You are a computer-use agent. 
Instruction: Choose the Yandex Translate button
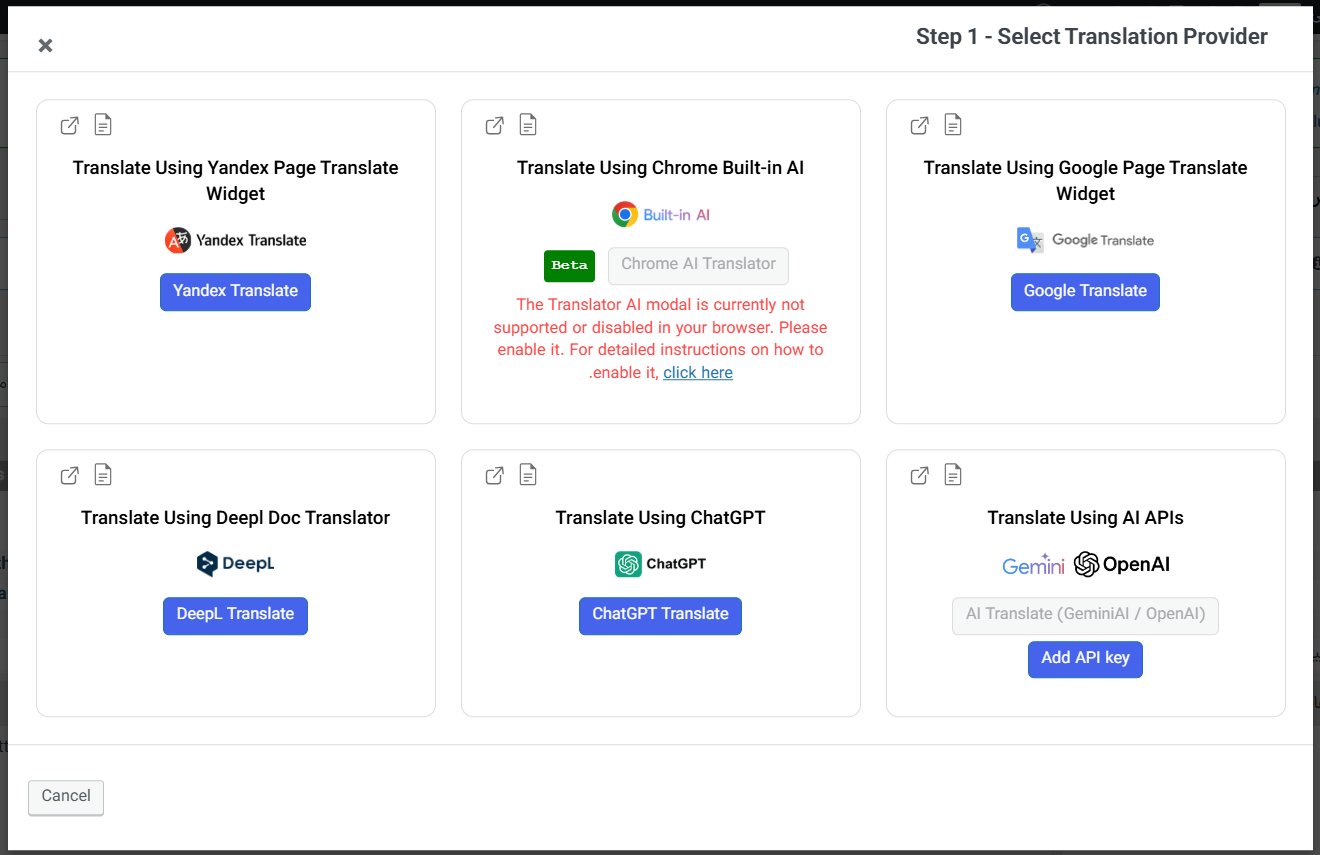[x=235, y=291]
